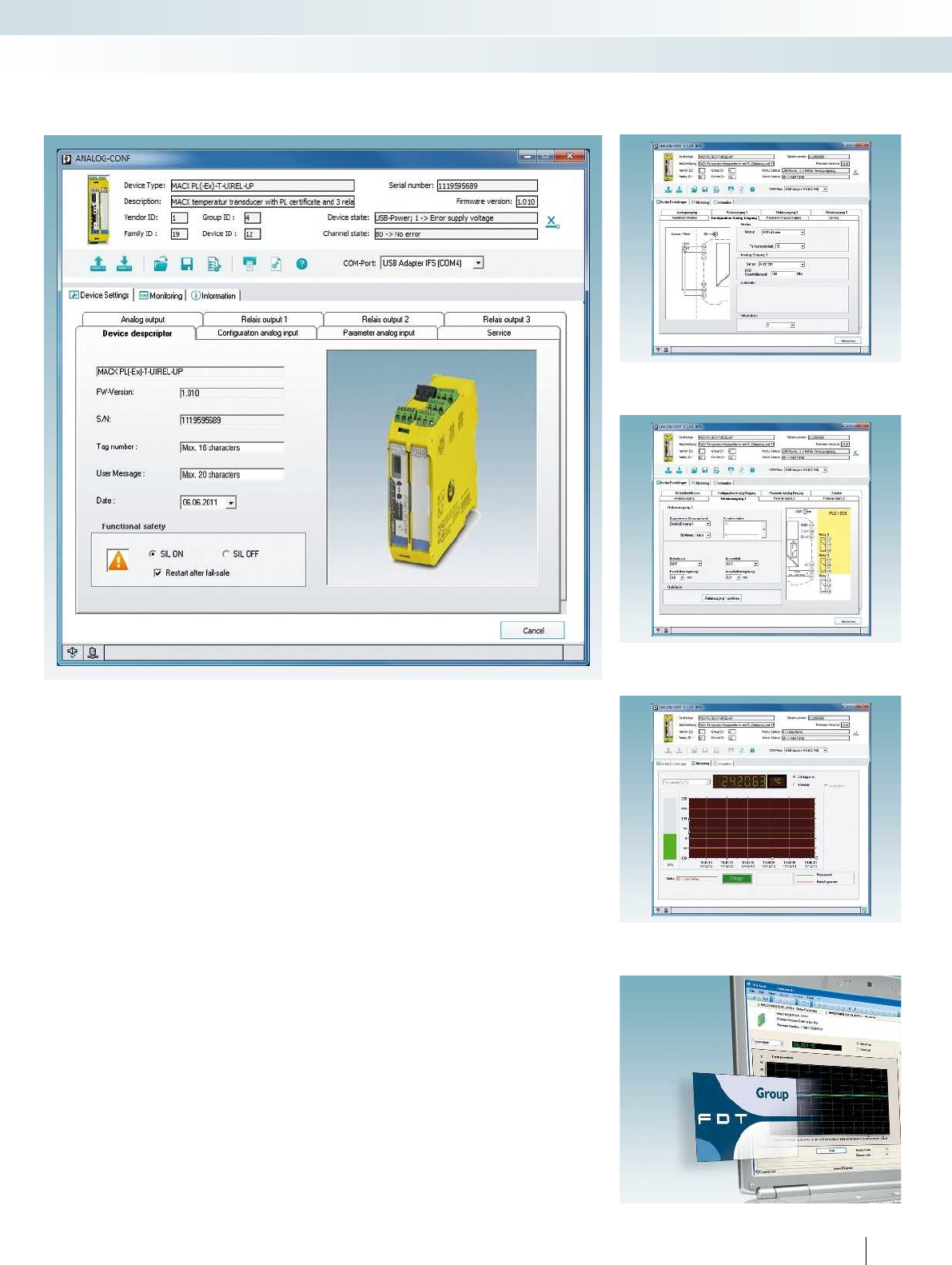Click the Device ID field

[x=252, y=234]
